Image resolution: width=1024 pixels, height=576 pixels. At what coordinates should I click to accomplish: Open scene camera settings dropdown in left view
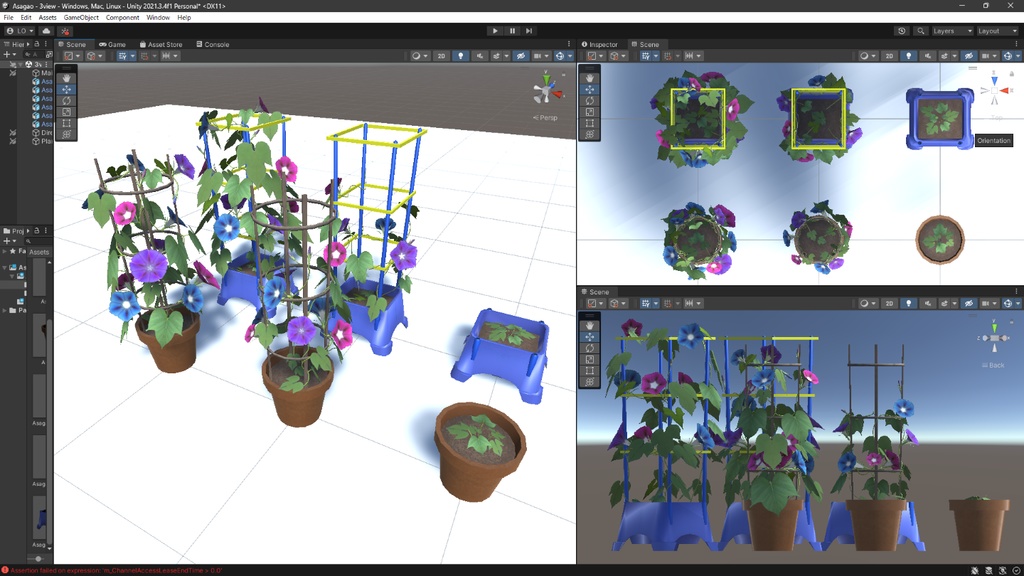[x=541, y=56]
